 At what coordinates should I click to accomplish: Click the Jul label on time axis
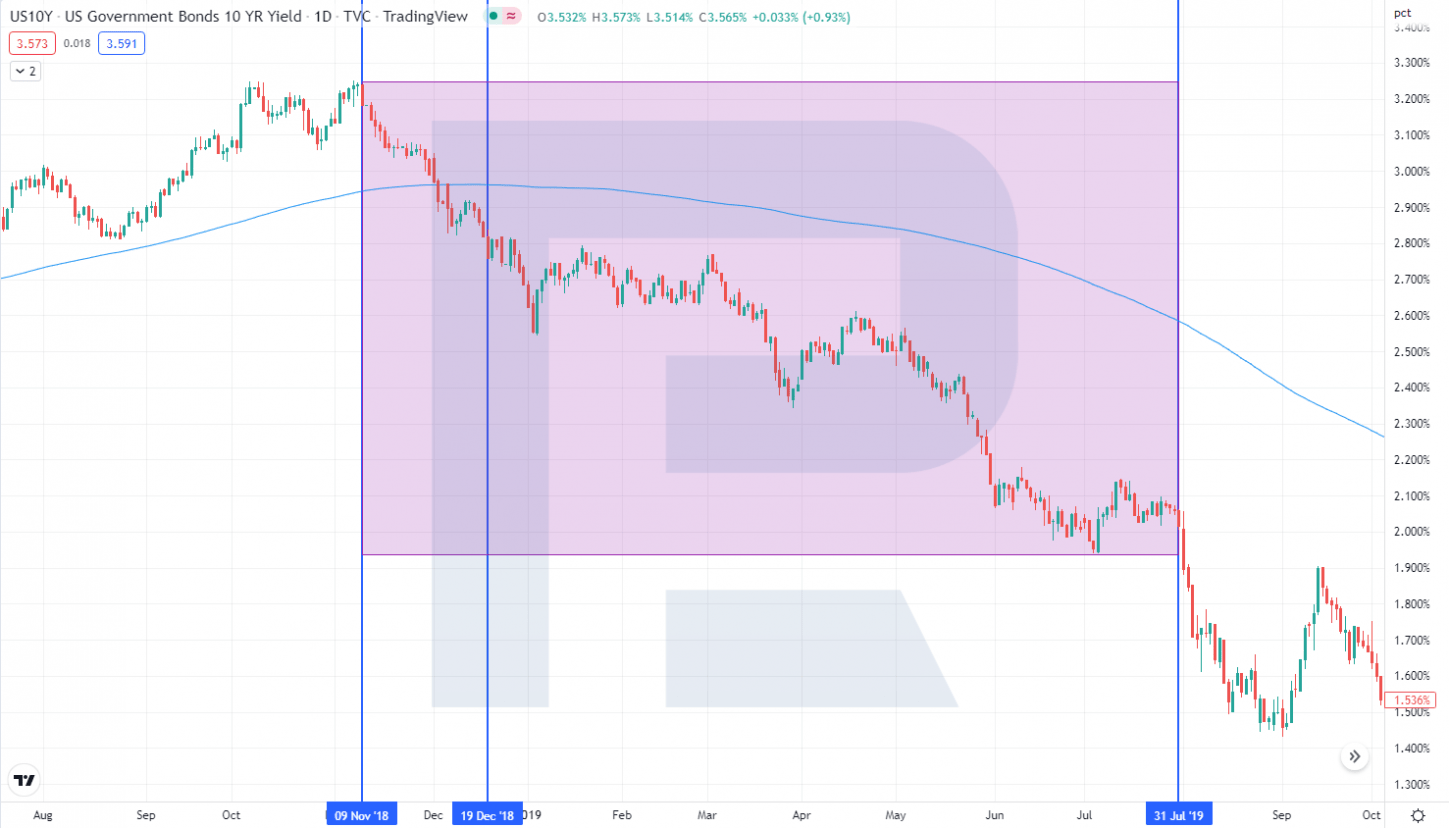coord(1086,815)
